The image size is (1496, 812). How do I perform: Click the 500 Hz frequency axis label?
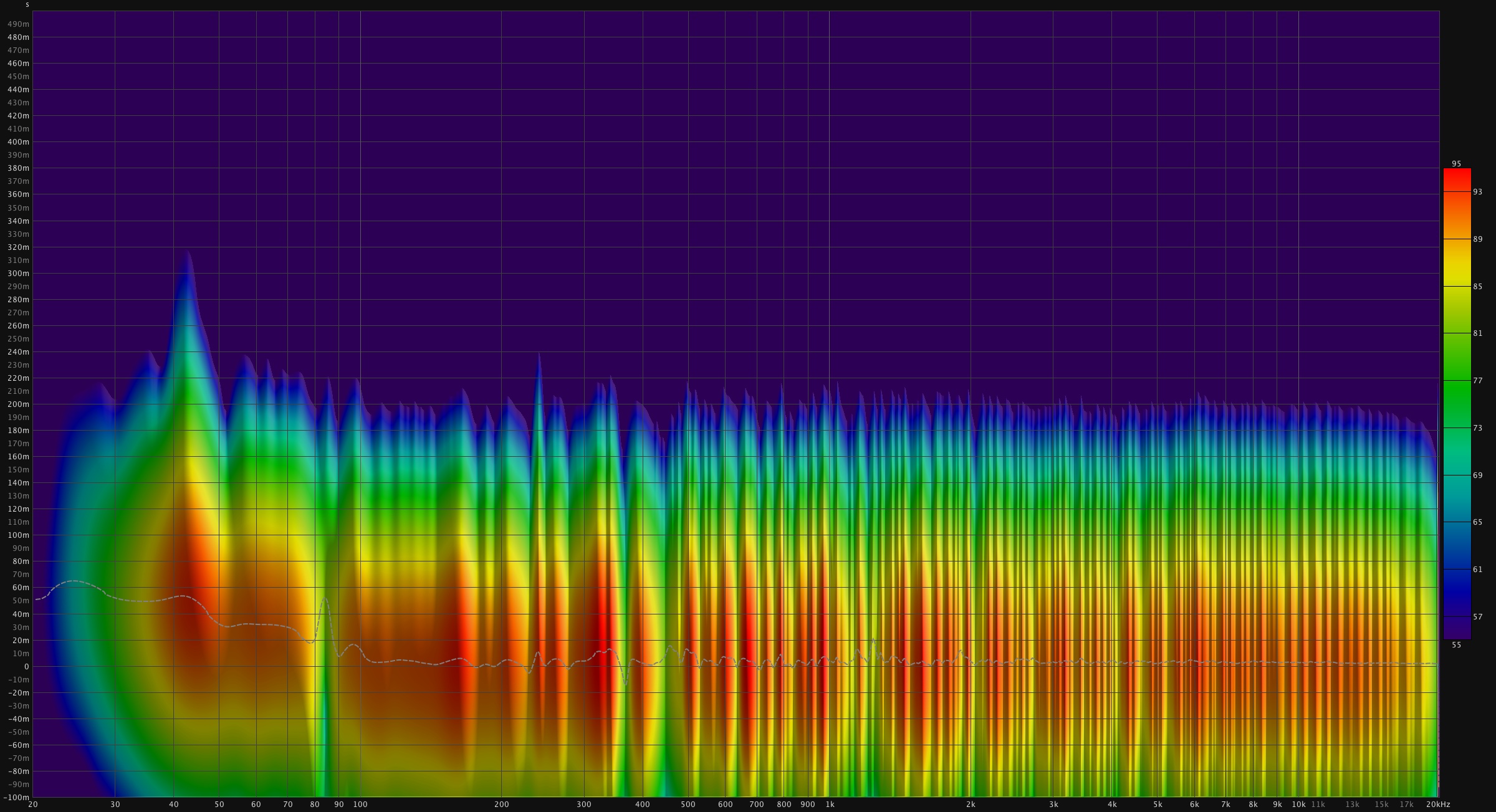click(x=688, y=805)
